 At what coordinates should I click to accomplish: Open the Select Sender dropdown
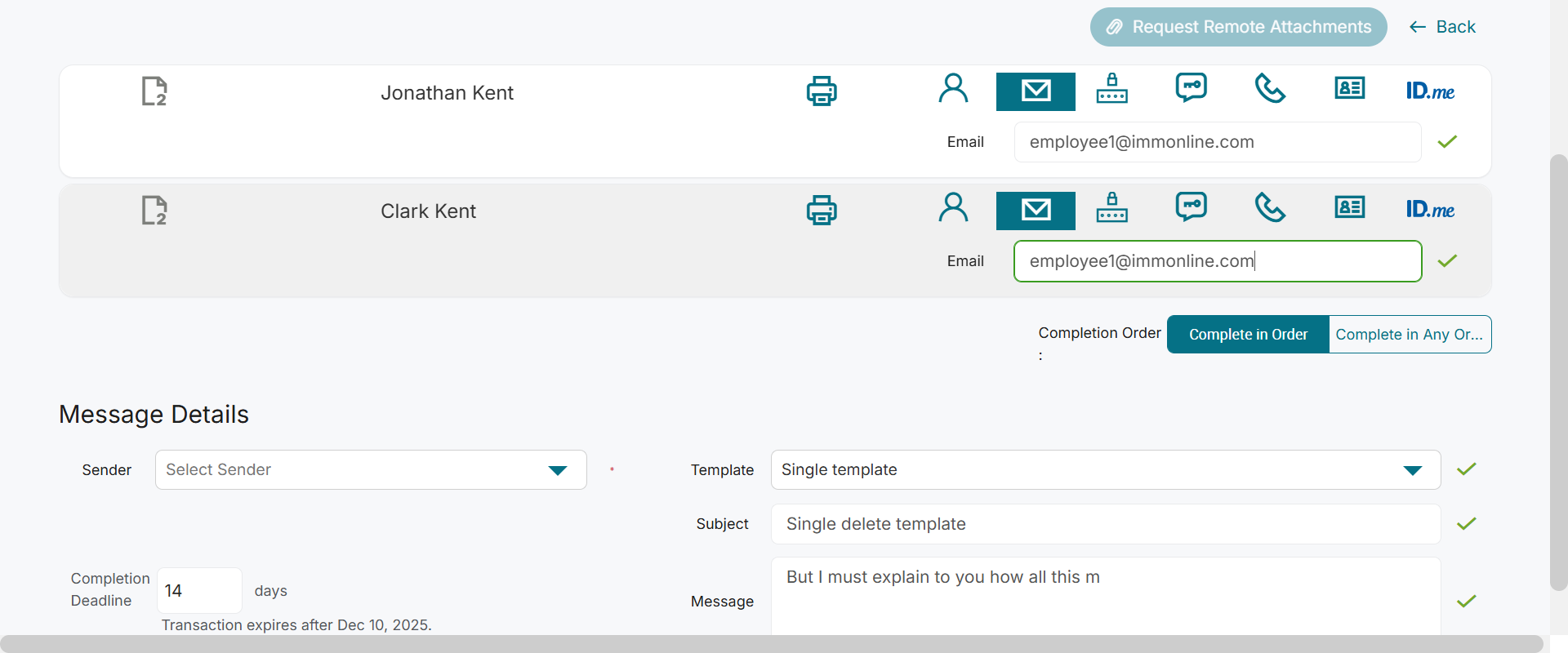coord(371,470)
